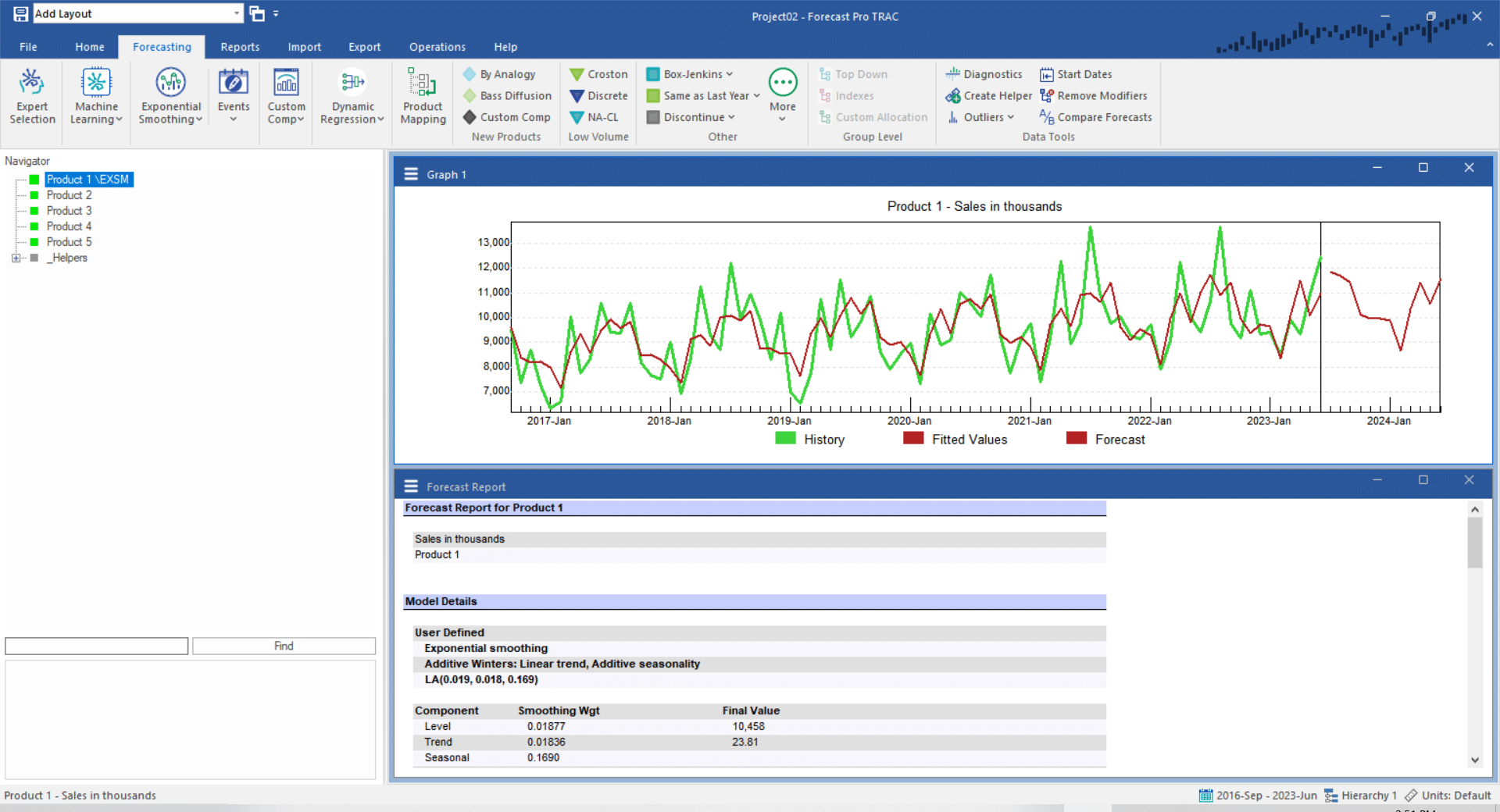Maximize the Graph 1 panel
The image size is (1500, 812).
(x=1423, y=167)
